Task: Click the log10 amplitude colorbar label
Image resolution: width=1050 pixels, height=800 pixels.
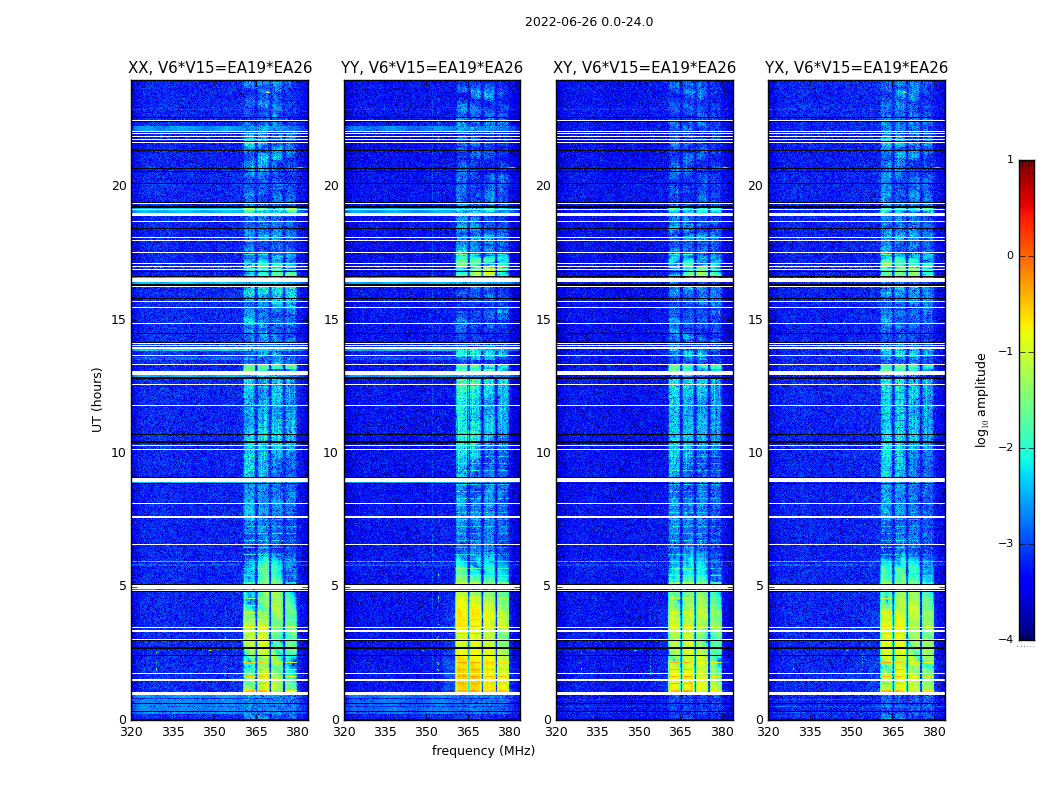Action: [x=981, y=400]
